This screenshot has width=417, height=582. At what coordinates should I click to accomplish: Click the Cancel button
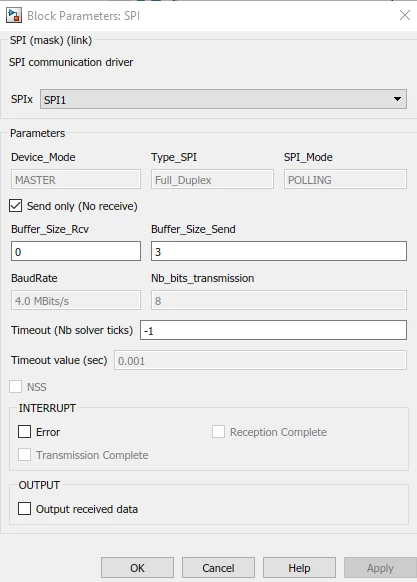click(218, 568)
